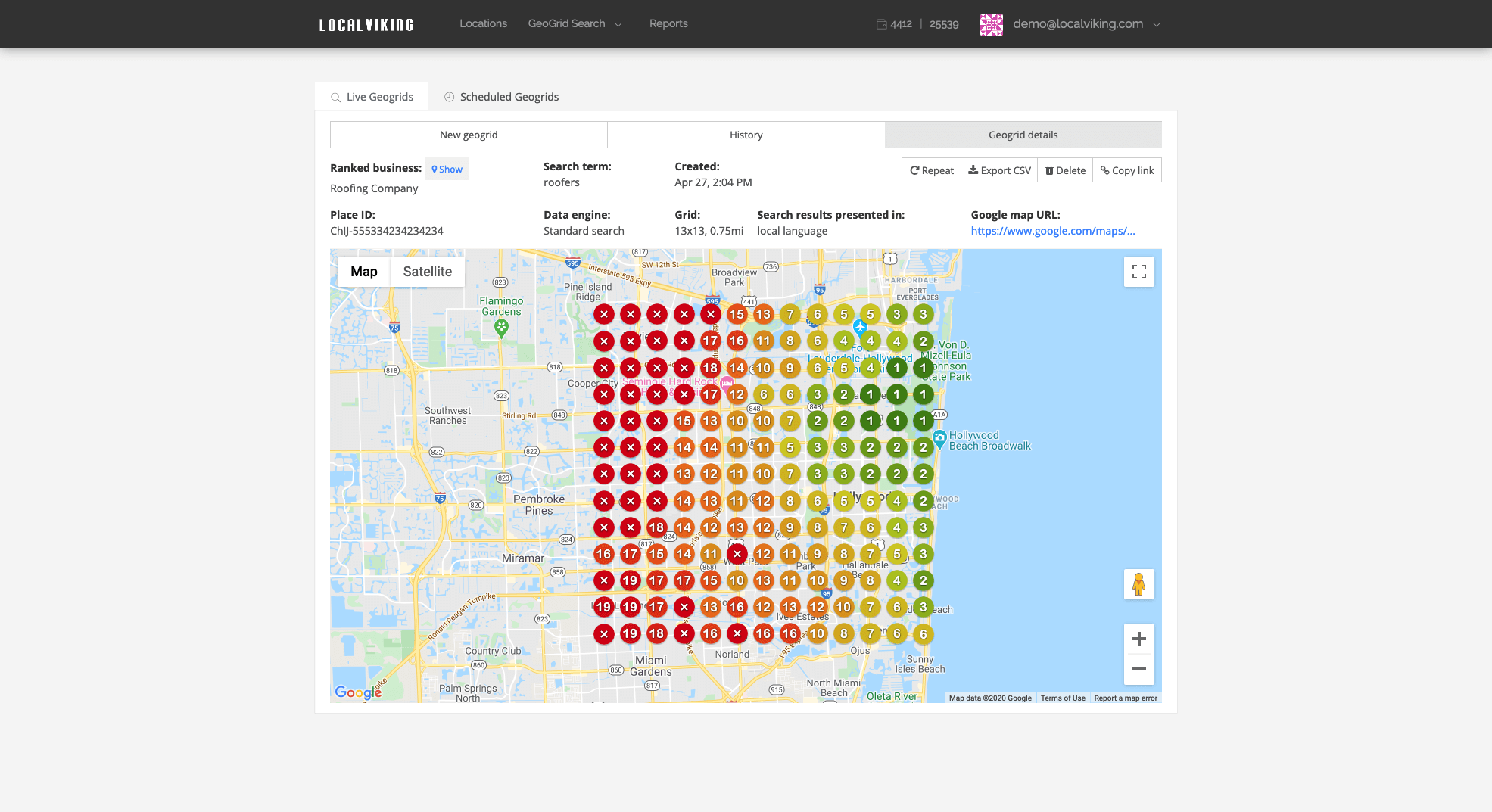Click the Roofing Company business name
Viewport: 1492px width, 812px height.
coord(374,188)
